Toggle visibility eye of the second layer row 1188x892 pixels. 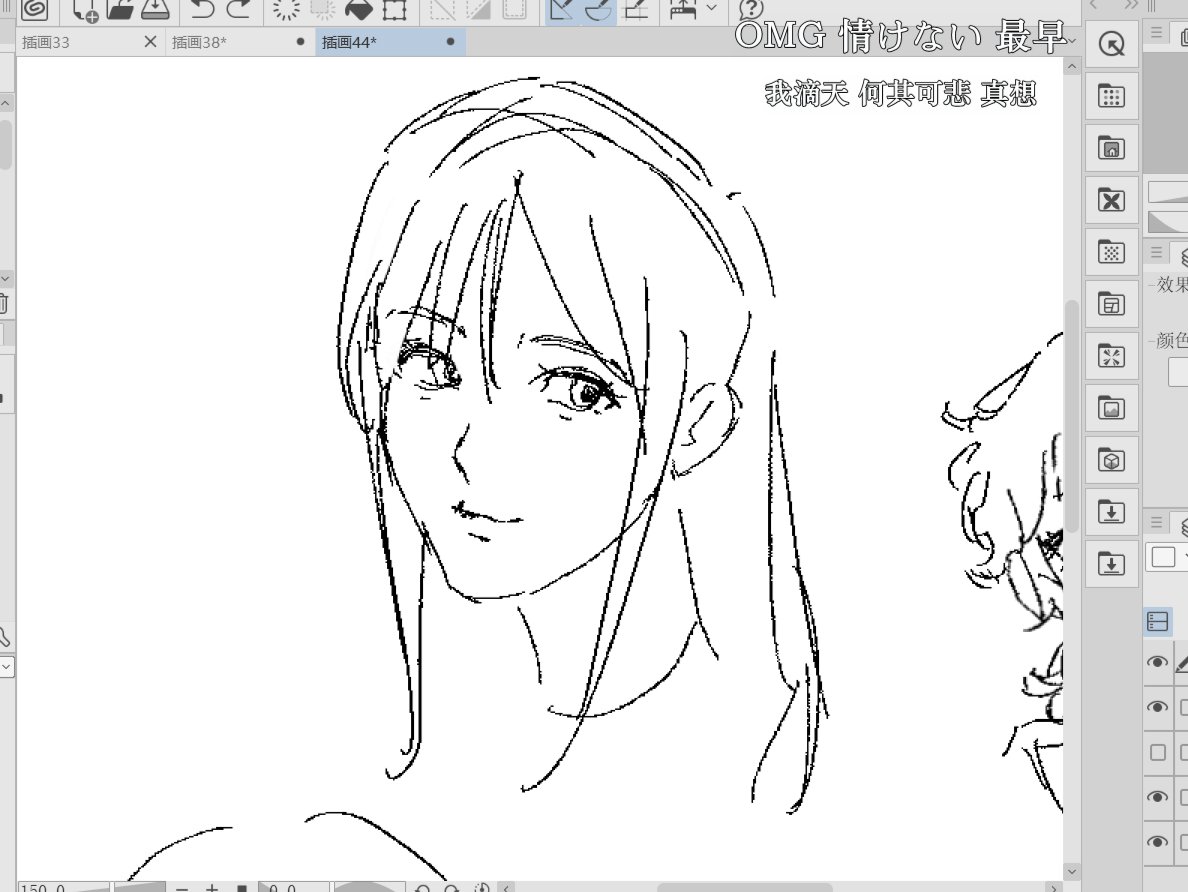[1157, 707]
